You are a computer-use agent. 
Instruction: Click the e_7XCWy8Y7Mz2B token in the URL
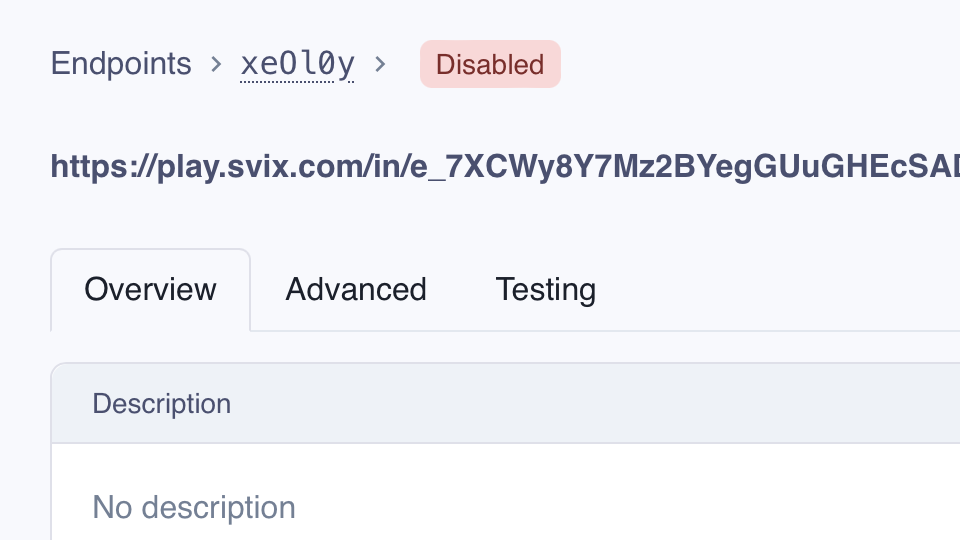[530, 166]
